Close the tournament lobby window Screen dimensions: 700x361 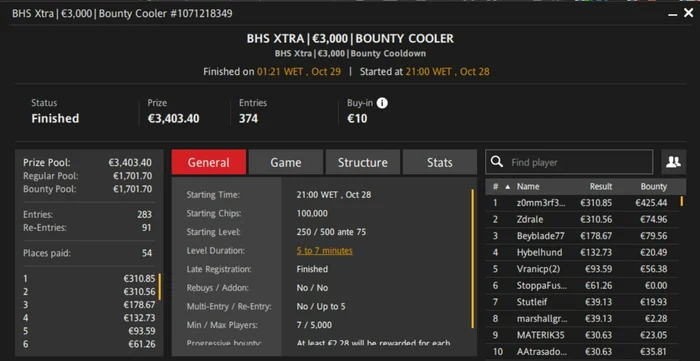click(x=688, y=13)
